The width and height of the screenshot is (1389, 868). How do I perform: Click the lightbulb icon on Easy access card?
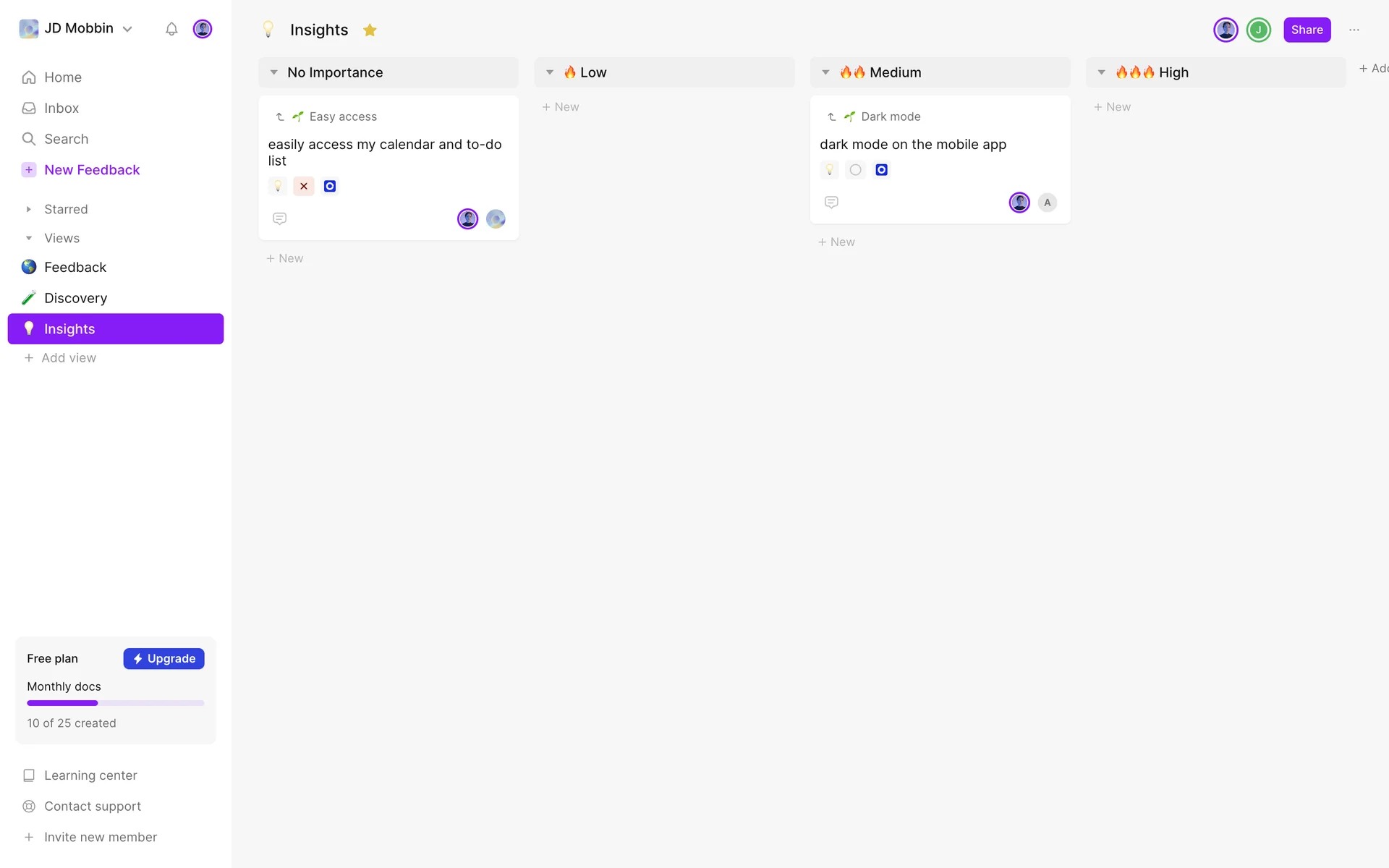click(x=278, y=187)
